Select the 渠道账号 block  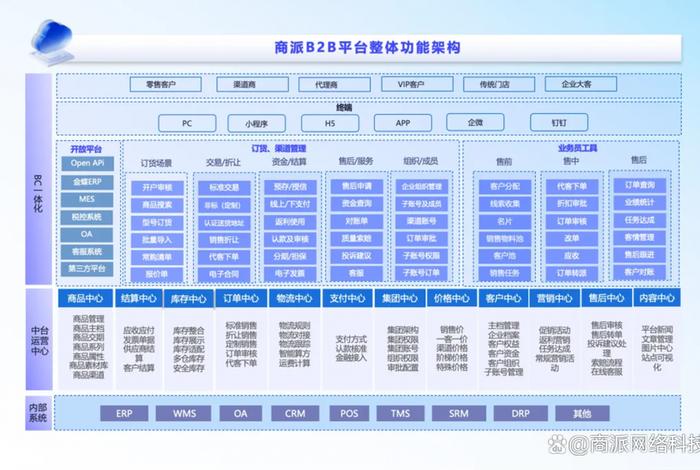pyautogui.click(x=421, y=221)
